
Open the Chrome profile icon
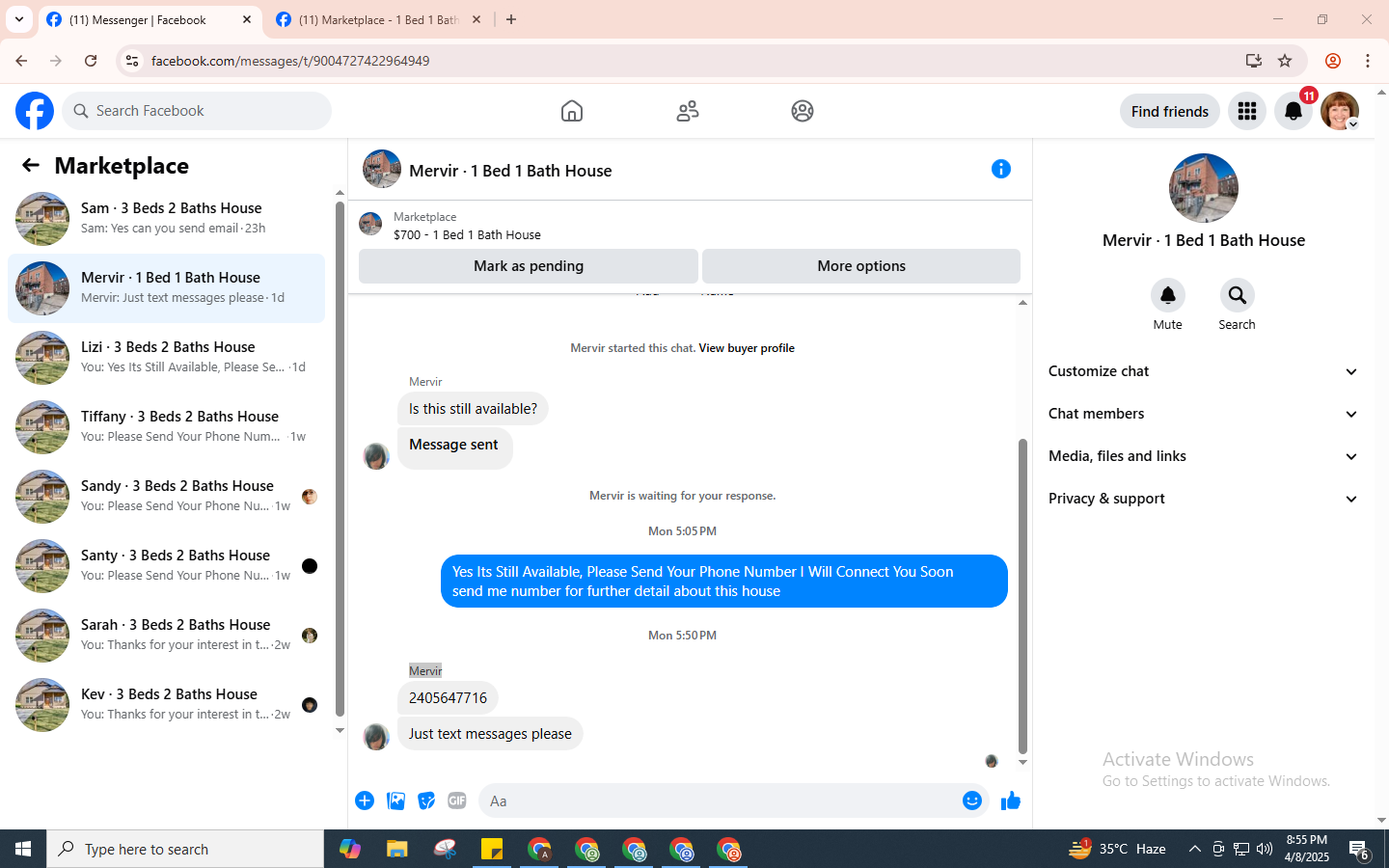click(x=1333, y=61)
